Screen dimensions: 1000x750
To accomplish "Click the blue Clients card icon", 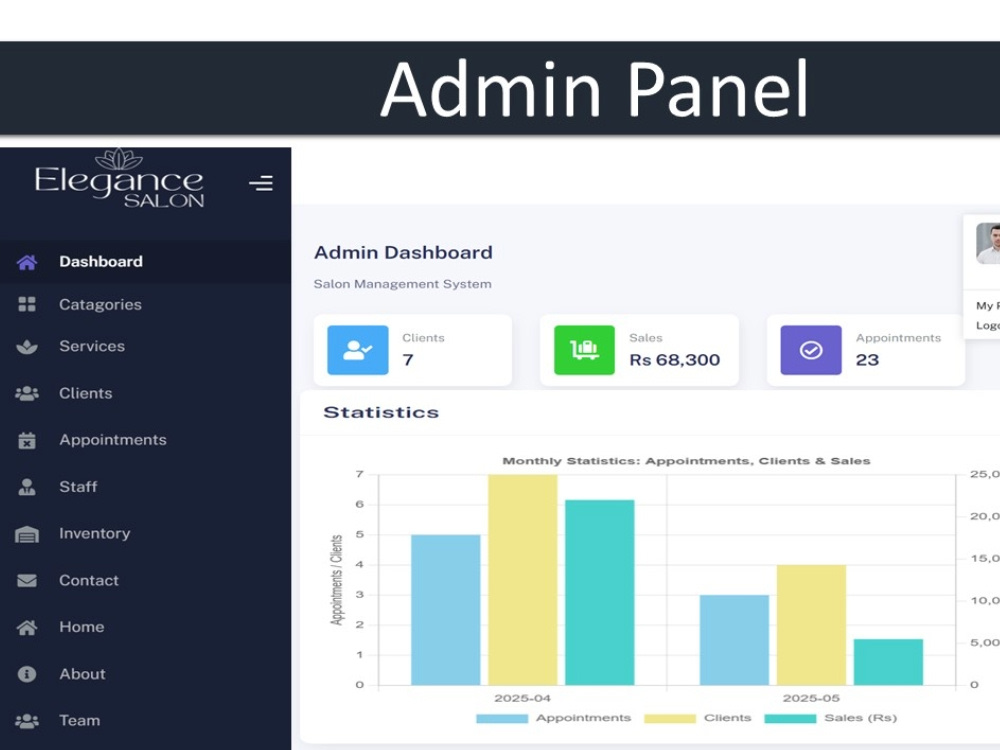I will pos(358,350).
